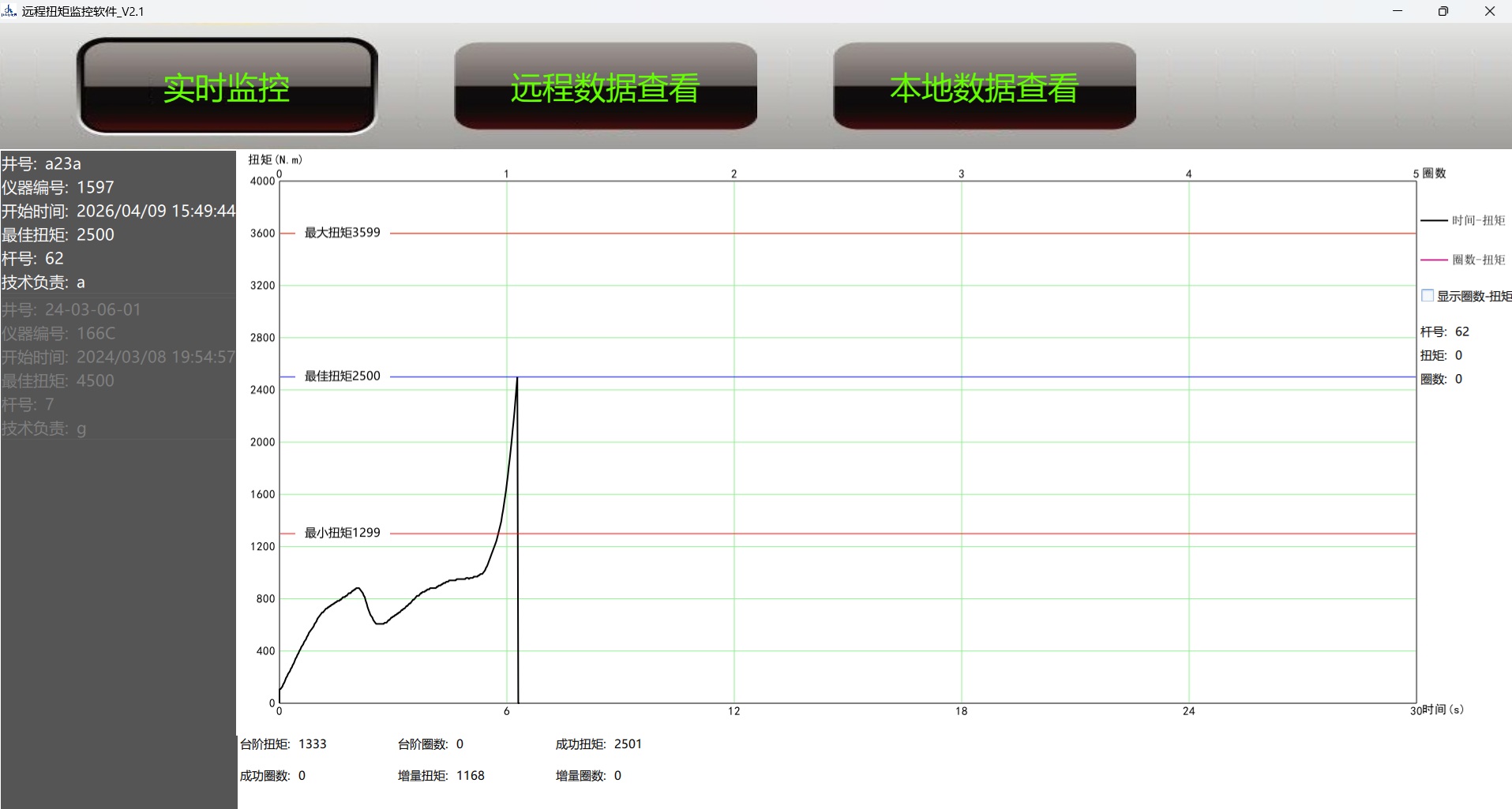This screenshot has width=1512, height=809.
Task: Click the black 时间-扭矩 legend line
Action: tap(1434, 221)
